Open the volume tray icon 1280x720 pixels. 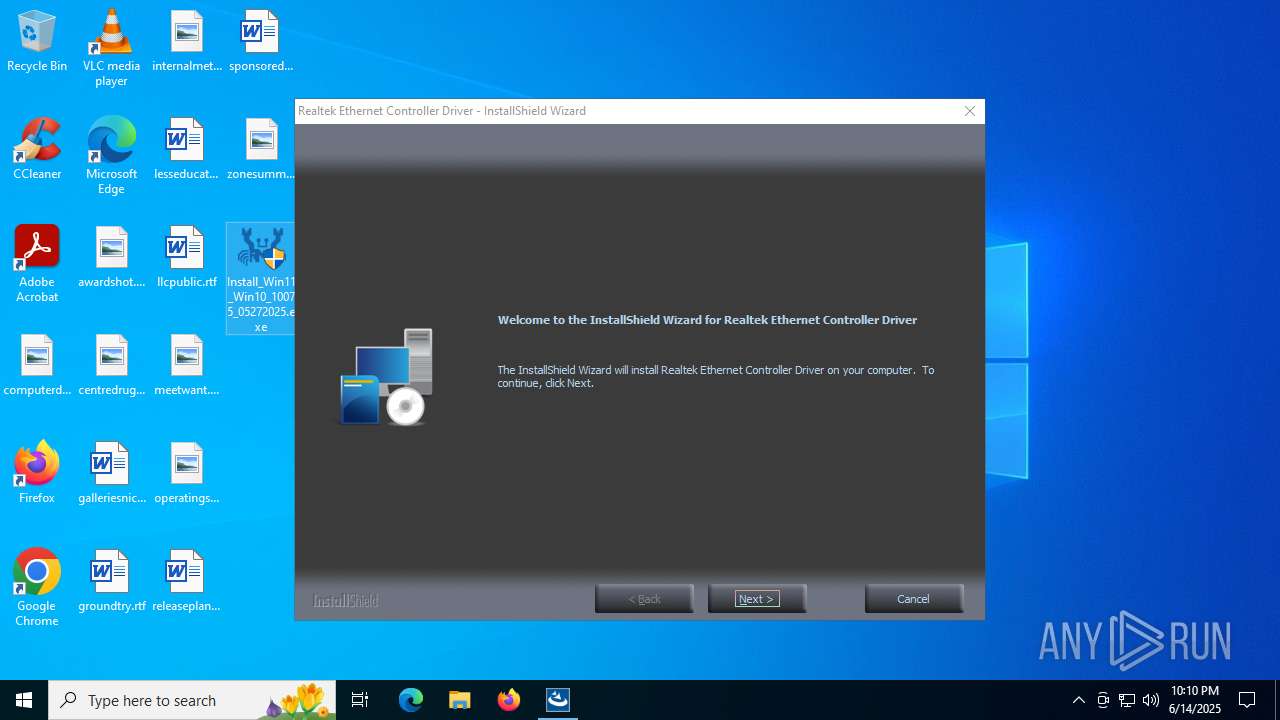(x=1151, y=700)
